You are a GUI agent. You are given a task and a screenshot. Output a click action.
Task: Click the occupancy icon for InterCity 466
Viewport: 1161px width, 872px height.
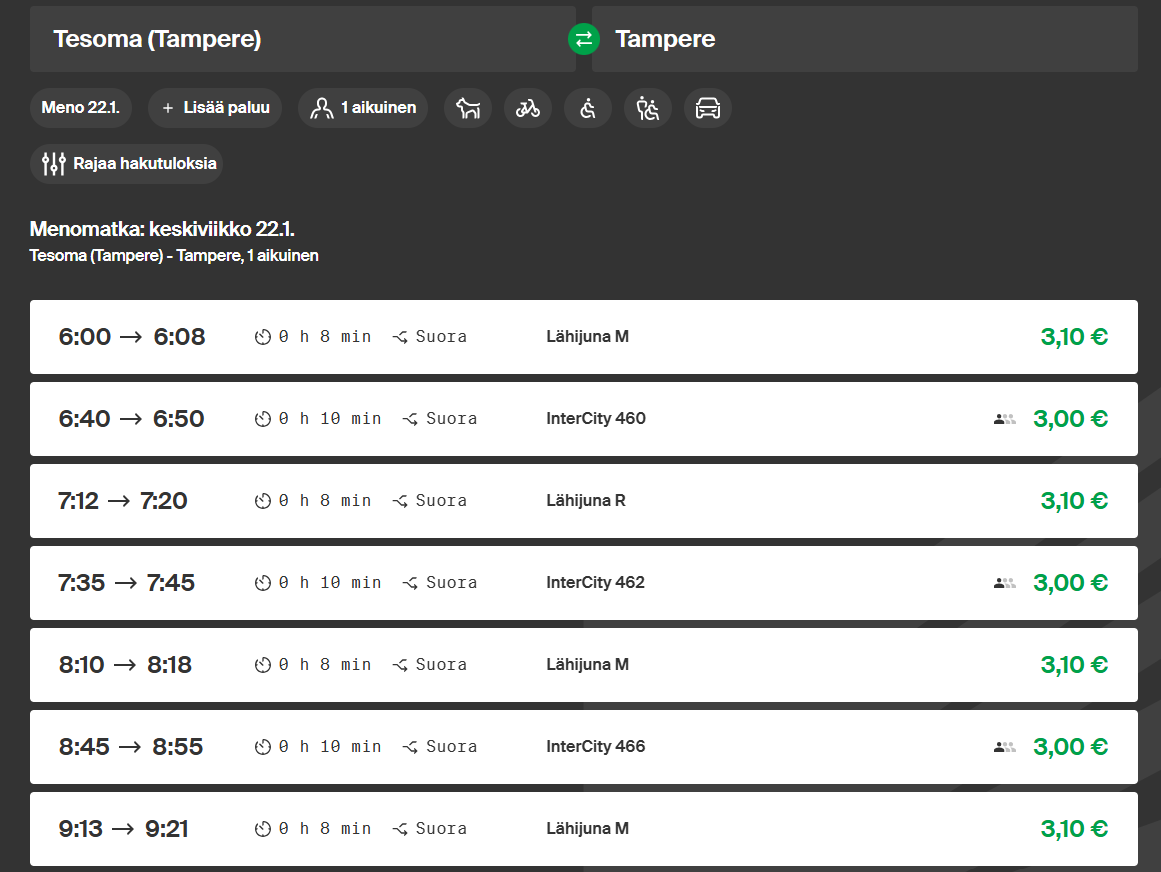click(1004, 747)
